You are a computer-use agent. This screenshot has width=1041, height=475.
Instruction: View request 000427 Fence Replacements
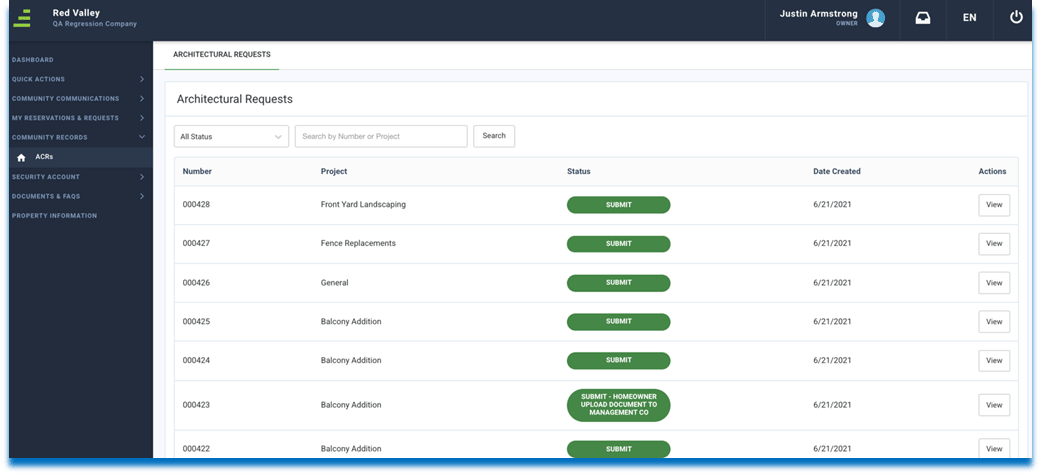click(x=994, y=244)
